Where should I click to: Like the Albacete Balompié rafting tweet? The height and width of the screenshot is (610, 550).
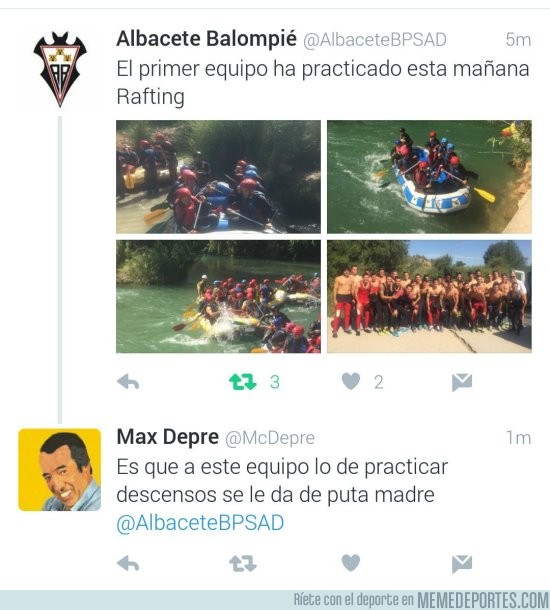351,381
